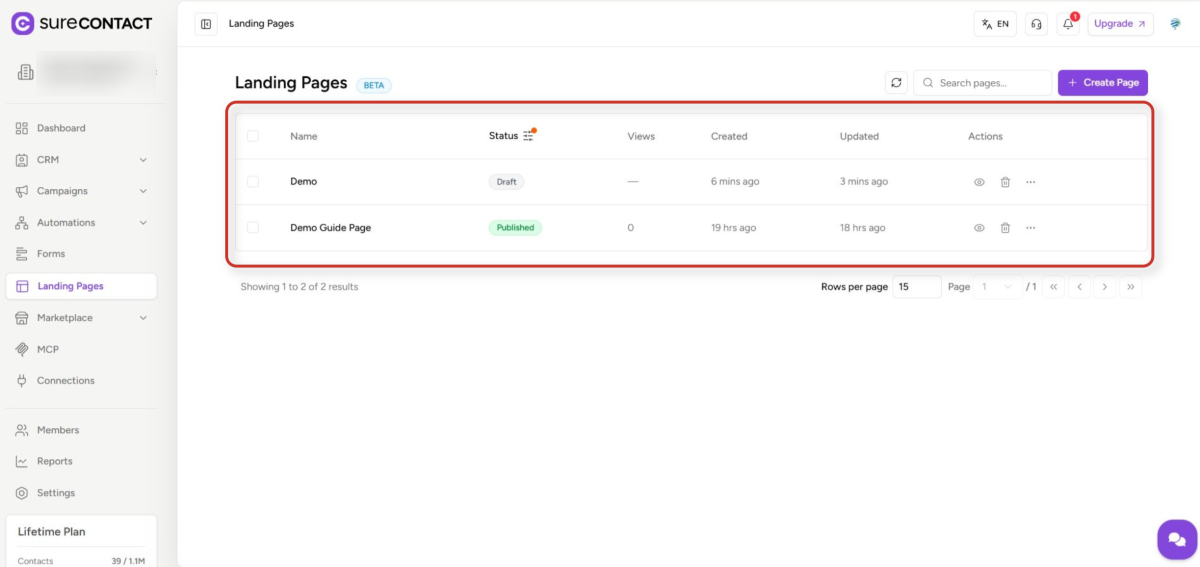Expand the CRM chevron
Screen dimensions: 1200x567
pyautogui.click(x=143, y=160)
